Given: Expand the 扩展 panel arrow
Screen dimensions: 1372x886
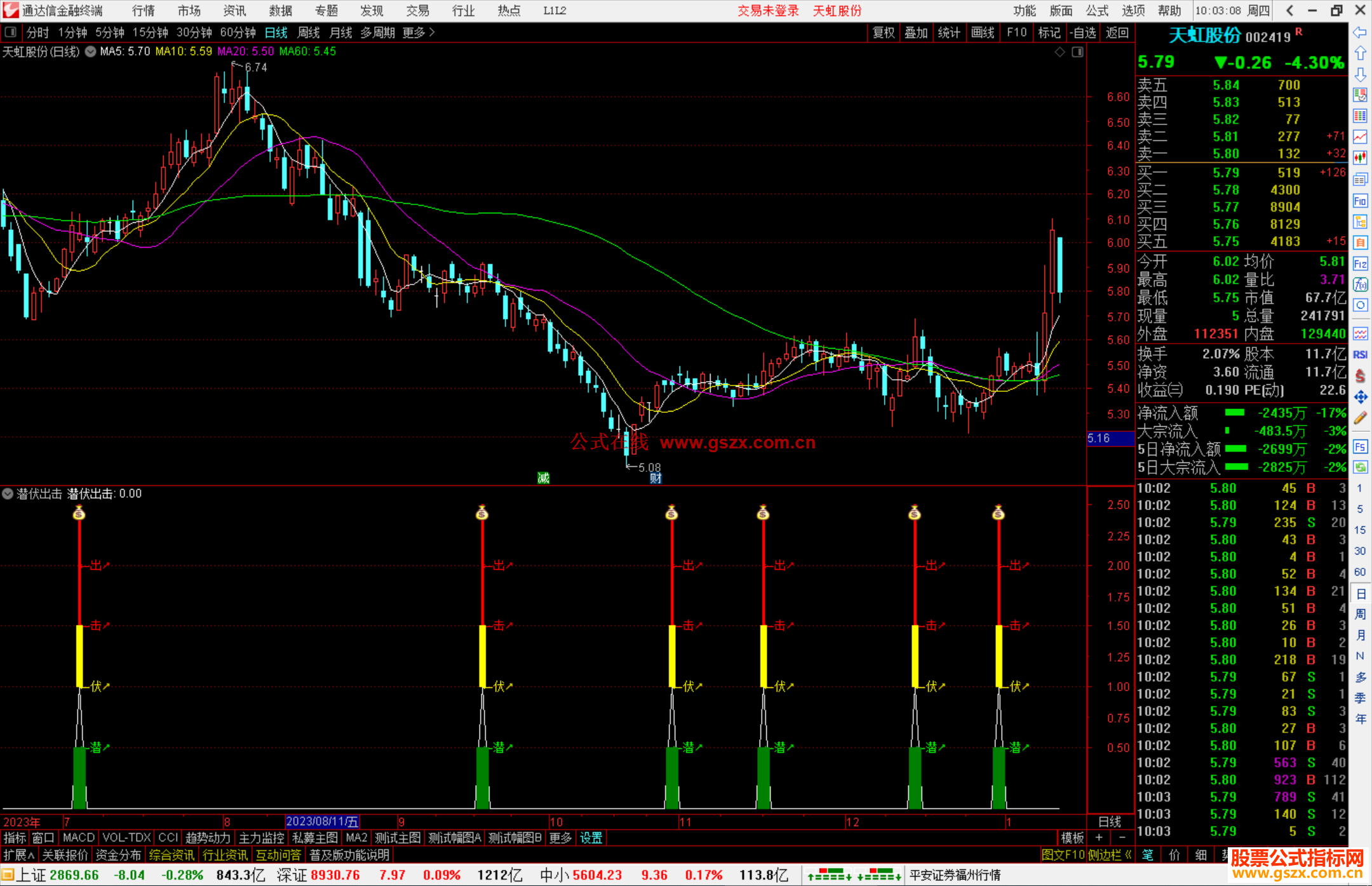Looking at the screenshot, I should [x=31, y=856].
